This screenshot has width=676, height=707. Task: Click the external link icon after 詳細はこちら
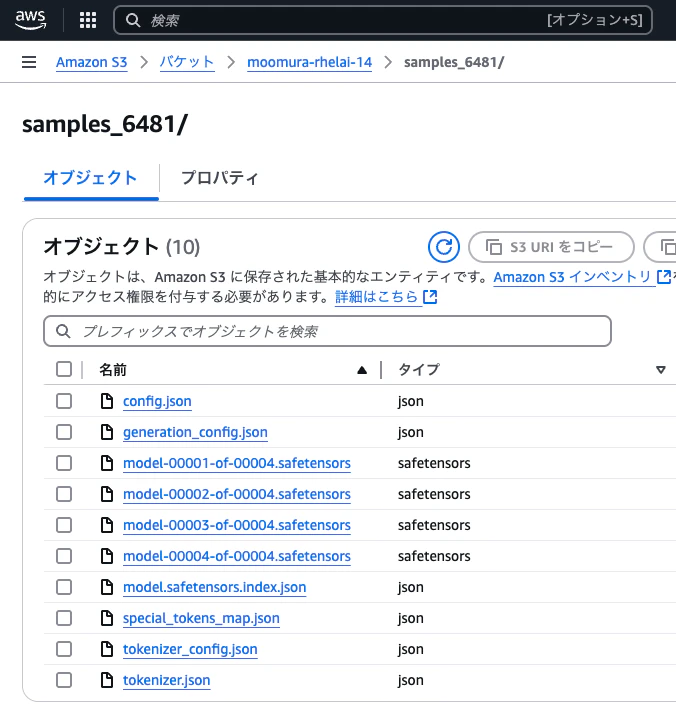click(x=430, y=297)
